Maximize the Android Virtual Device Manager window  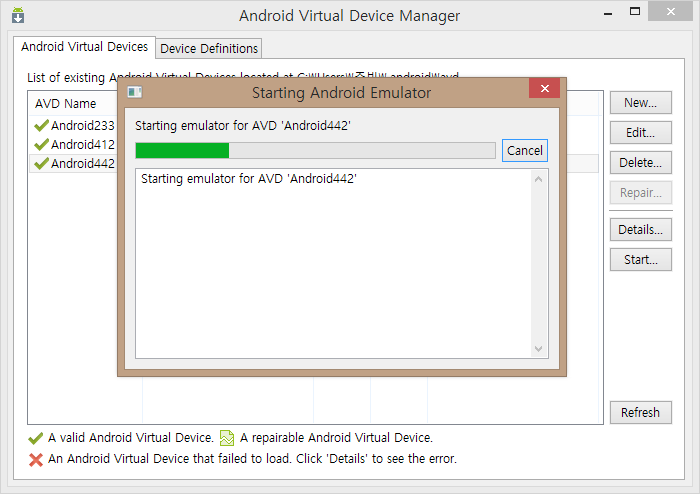tap(634, 12)
